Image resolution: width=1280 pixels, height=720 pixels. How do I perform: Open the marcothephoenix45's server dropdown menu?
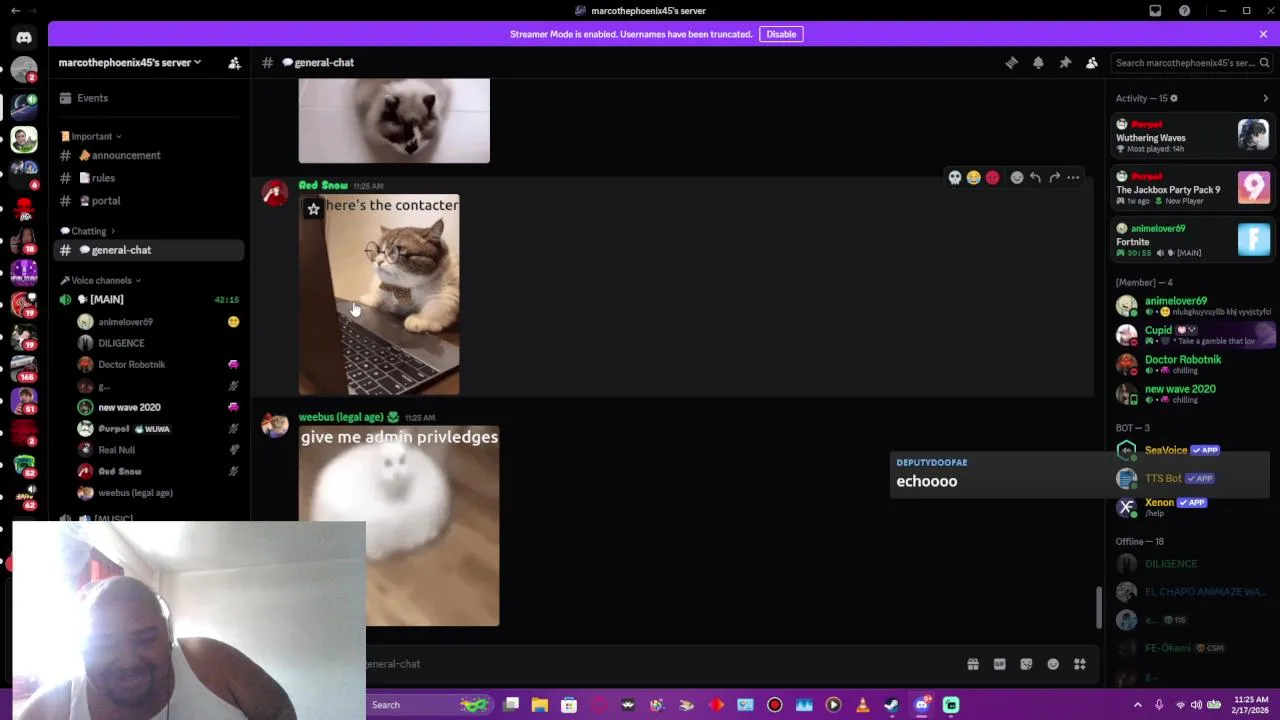pos(129,62)
